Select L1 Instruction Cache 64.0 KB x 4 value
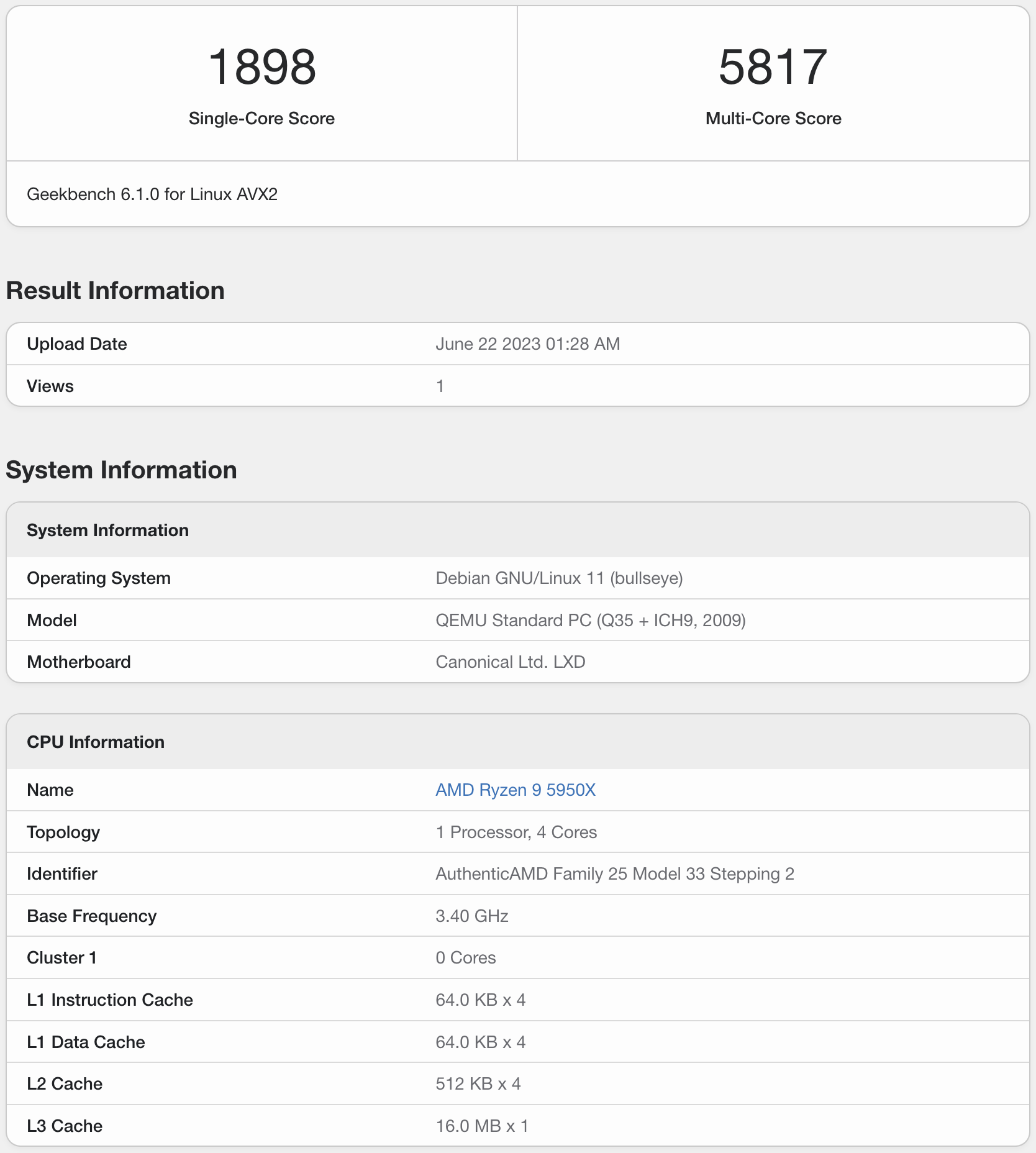 481,1000
